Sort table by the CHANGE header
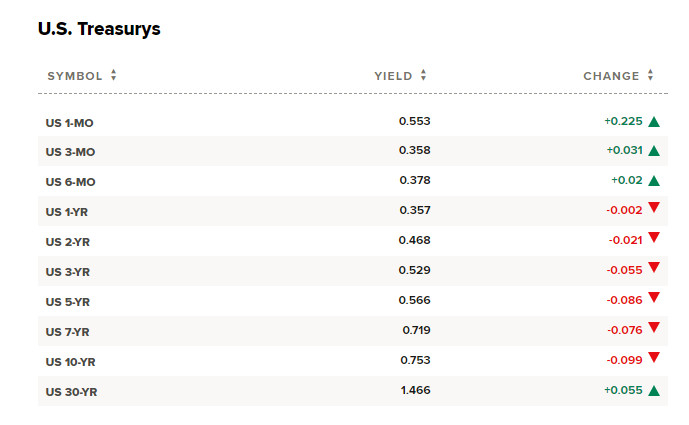This screenshot has width=689, height=425. (x=611, y=76)
